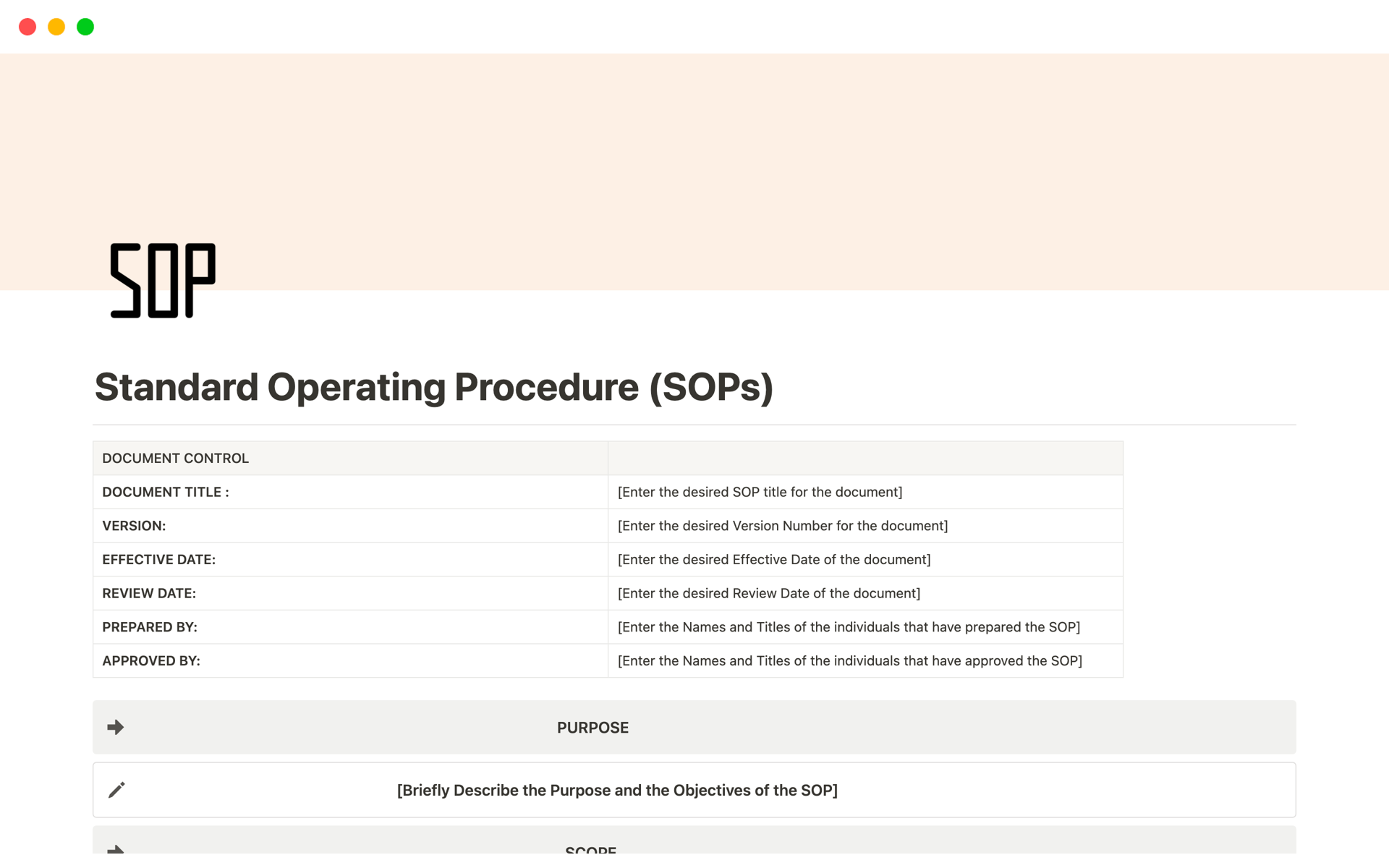The height and width of the screenshot is (868, 1389).
Task: Select the page title Standard Operating Procedure
Action: coord(434,387)
